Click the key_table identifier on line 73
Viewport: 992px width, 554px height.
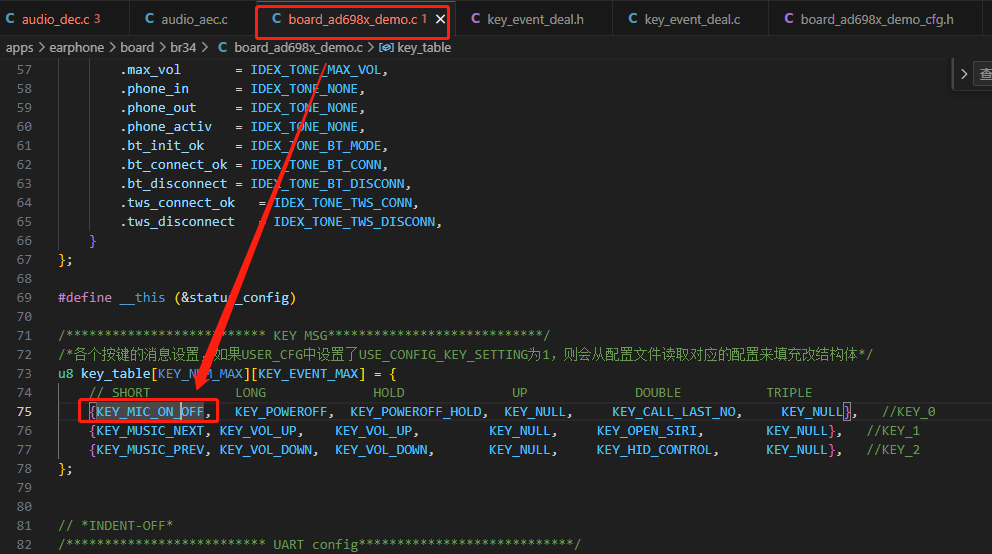(115, 374)
